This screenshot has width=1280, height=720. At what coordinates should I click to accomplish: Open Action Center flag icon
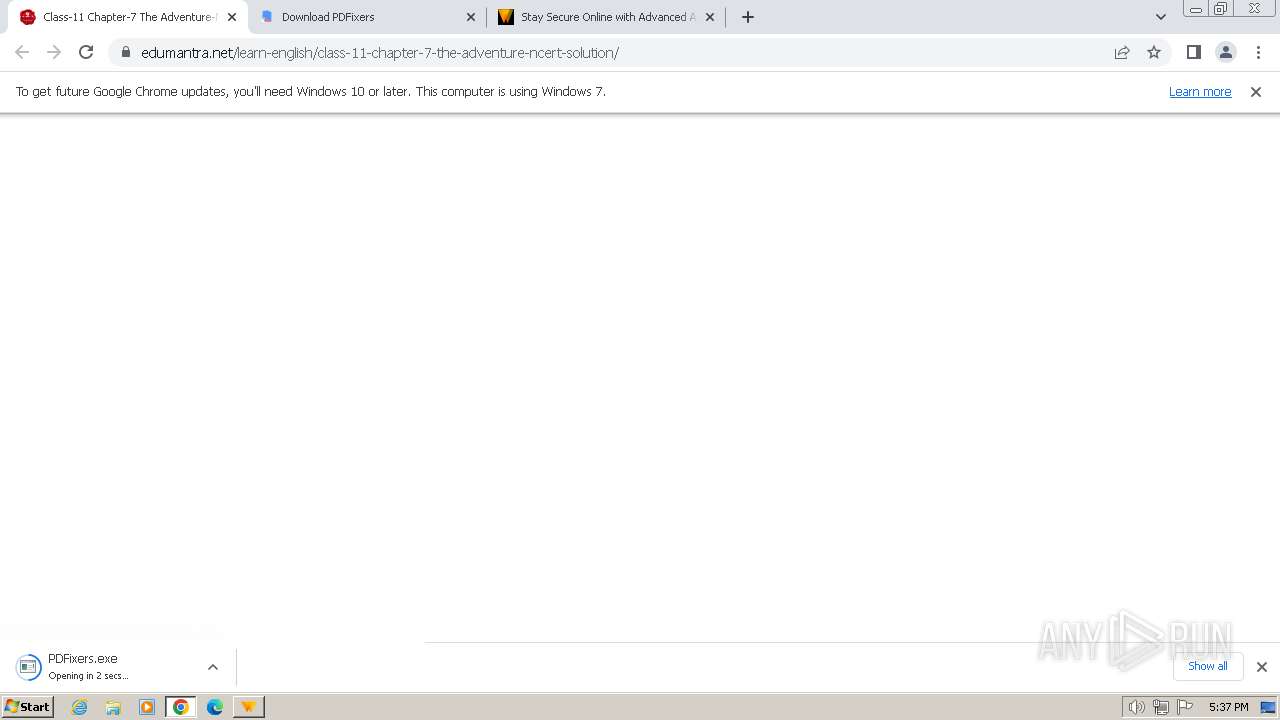[x=1185, y=707]
